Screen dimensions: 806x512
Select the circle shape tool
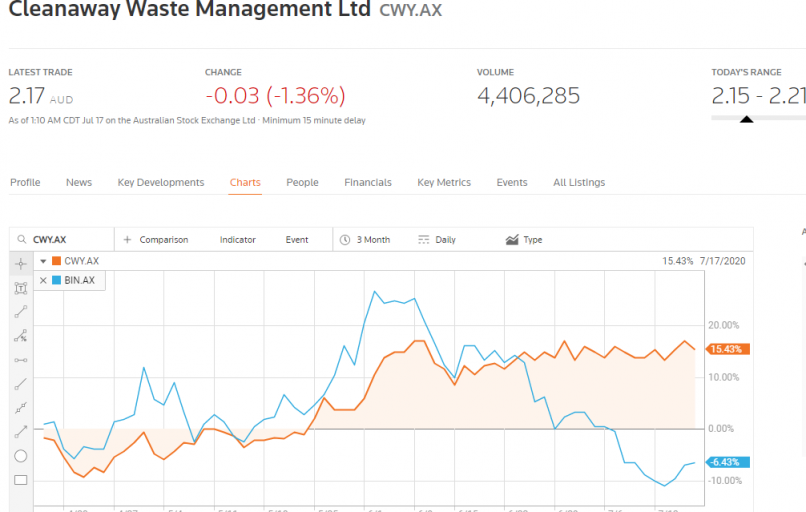pyautogui.click(x=21, y=456)
